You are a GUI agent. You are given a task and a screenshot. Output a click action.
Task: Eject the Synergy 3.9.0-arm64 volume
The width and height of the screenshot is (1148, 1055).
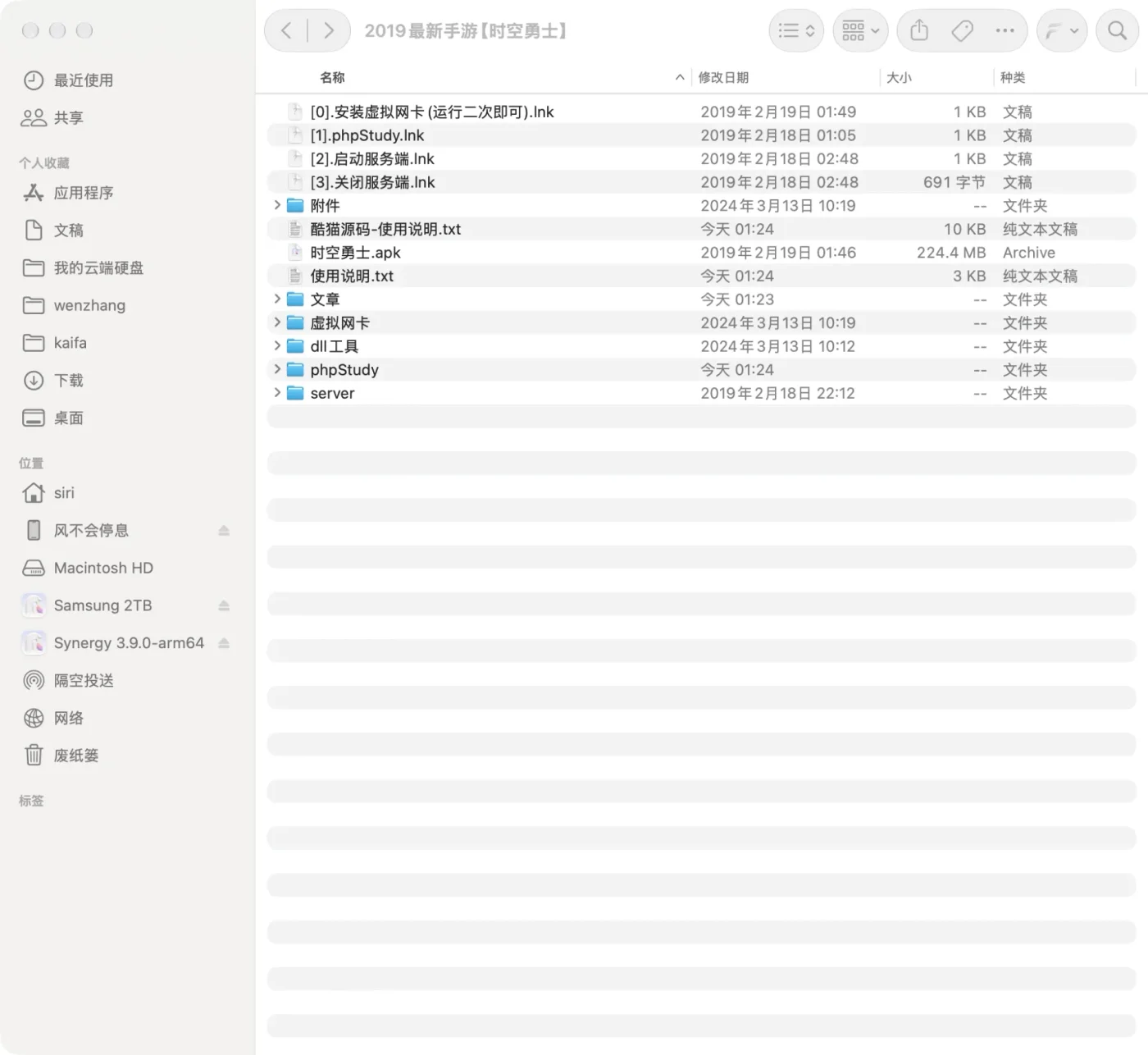tap(224, 643)
